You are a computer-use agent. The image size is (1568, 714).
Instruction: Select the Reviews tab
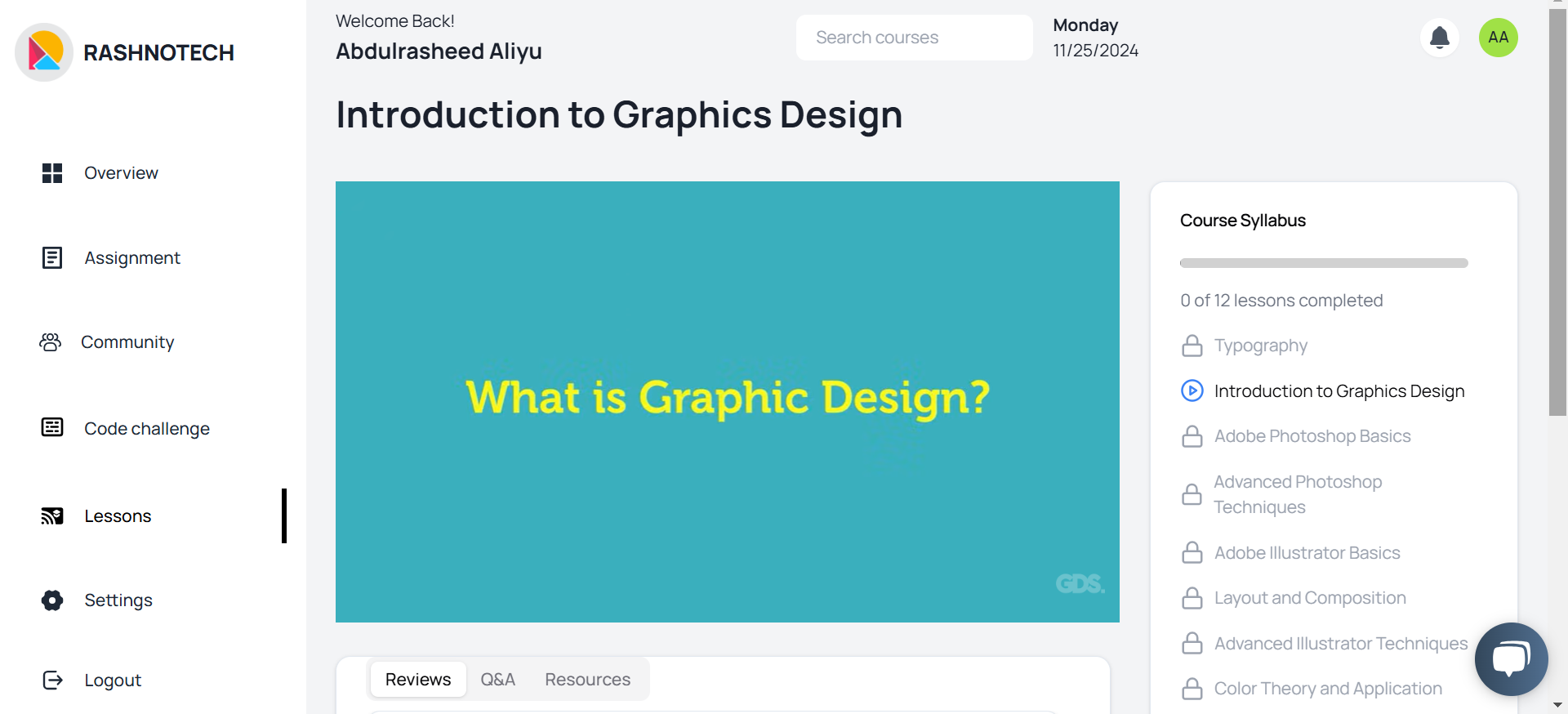tap(418, 680)
